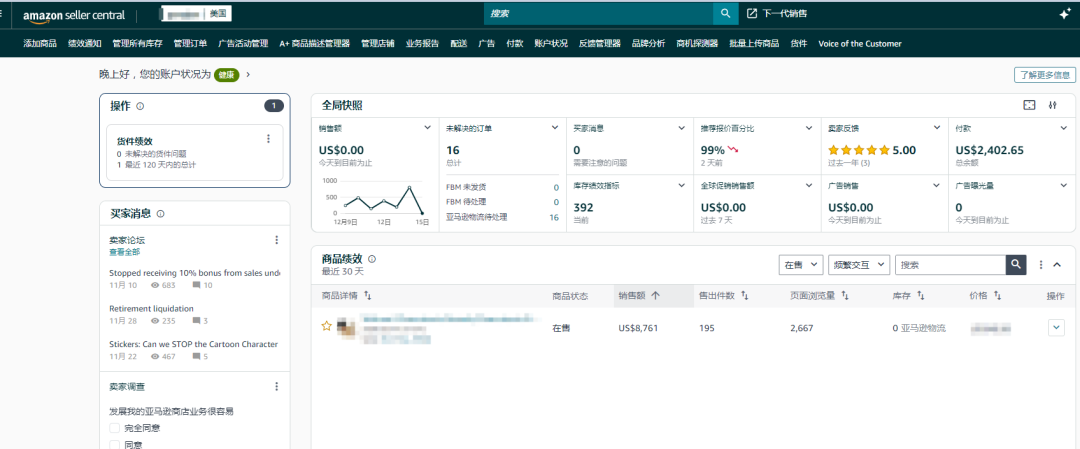Open the Stopped receiving 10% bonus post
1080x449 pixels.
pos(195,273)
